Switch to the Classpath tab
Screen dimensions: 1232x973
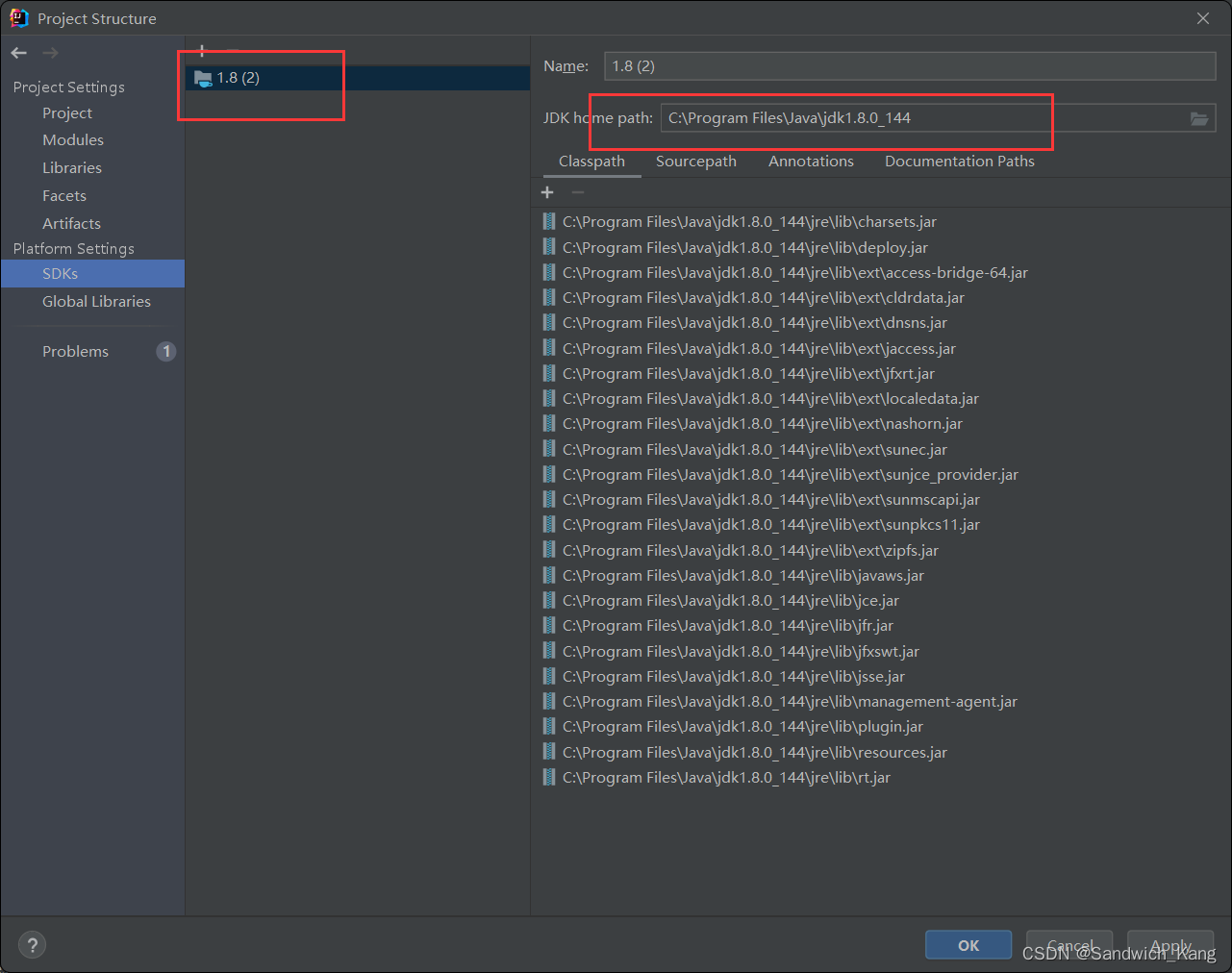(x=591, y=162)
